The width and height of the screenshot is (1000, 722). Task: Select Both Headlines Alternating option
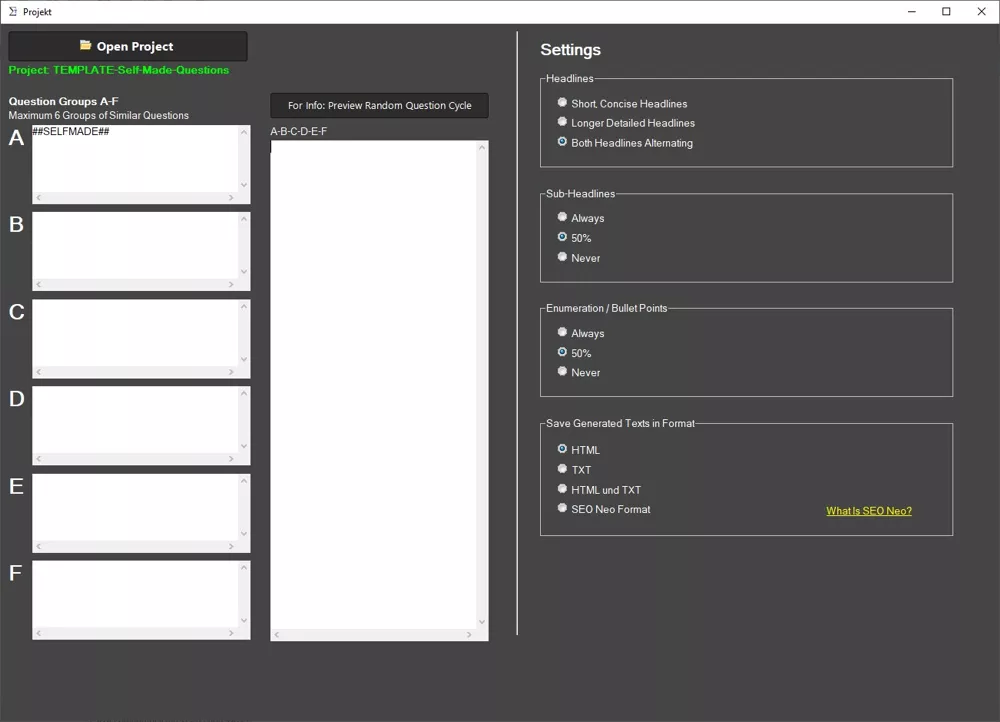[x=625, y=143]
